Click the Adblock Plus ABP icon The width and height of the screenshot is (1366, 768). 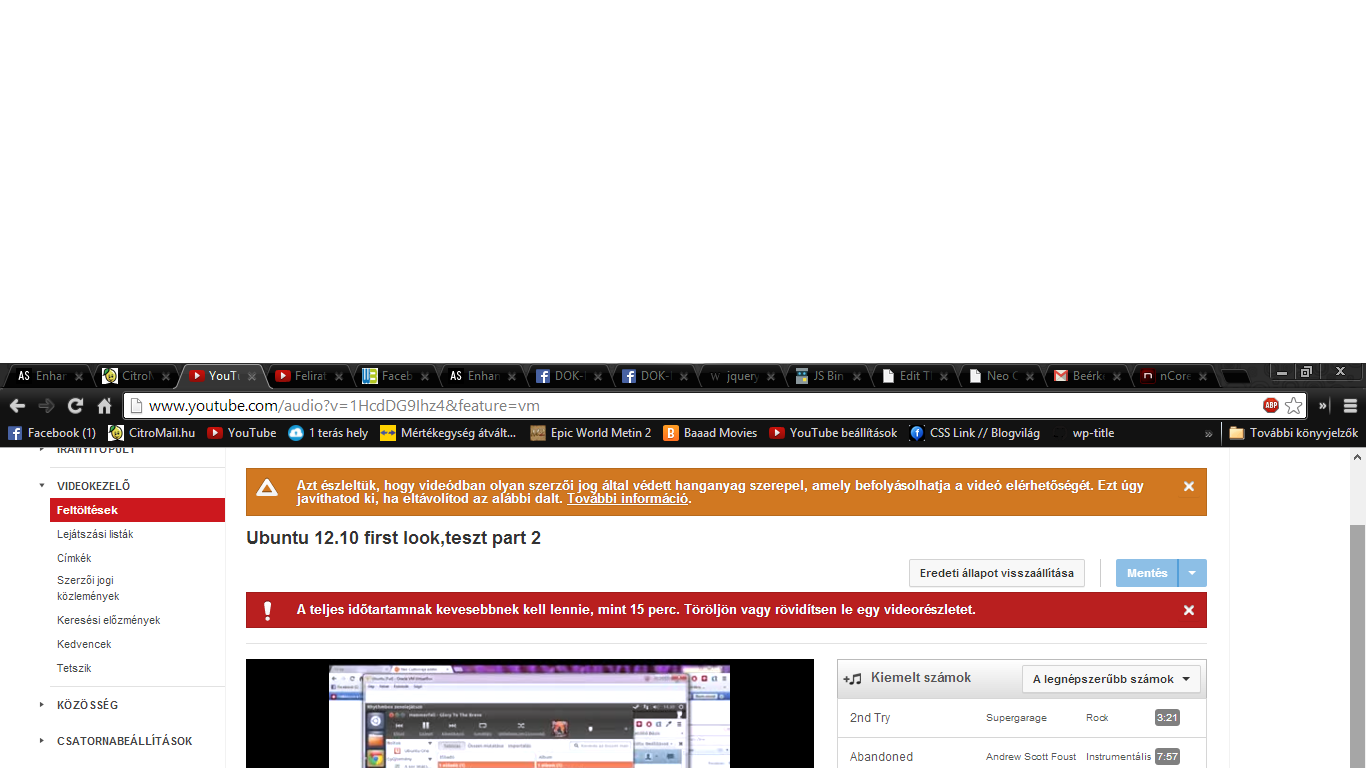(x=1271, y=405)
